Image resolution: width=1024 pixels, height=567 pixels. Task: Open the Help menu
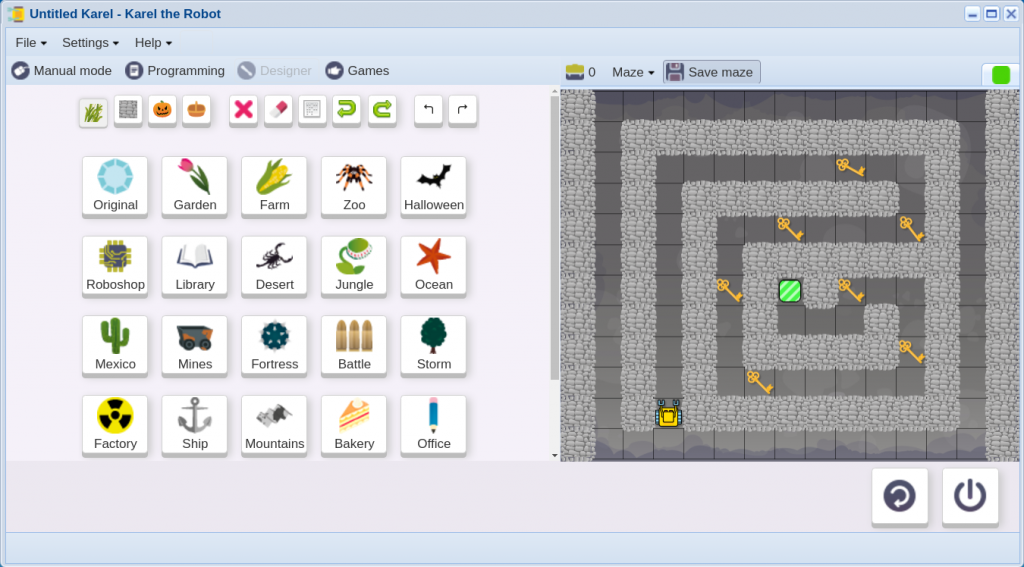coord(153,42)
